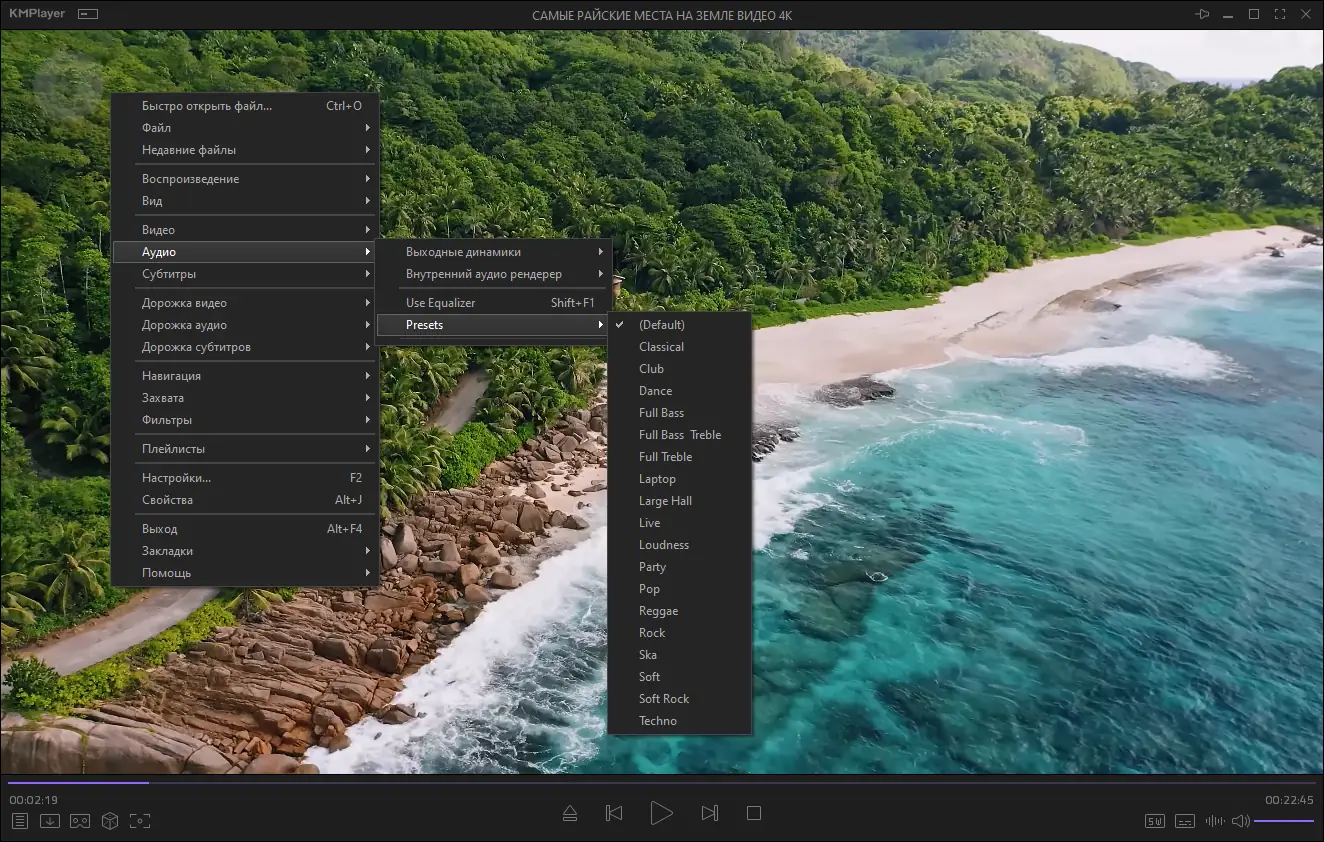This screenshot has width=1324, height=842.
Task: Click the 3D cube icon
Action: click(110, 821)
